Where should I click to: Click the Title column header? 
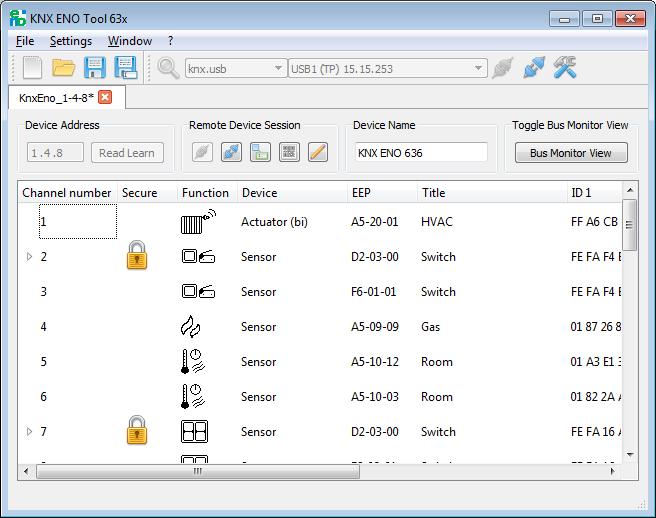[x=492, y=193]
